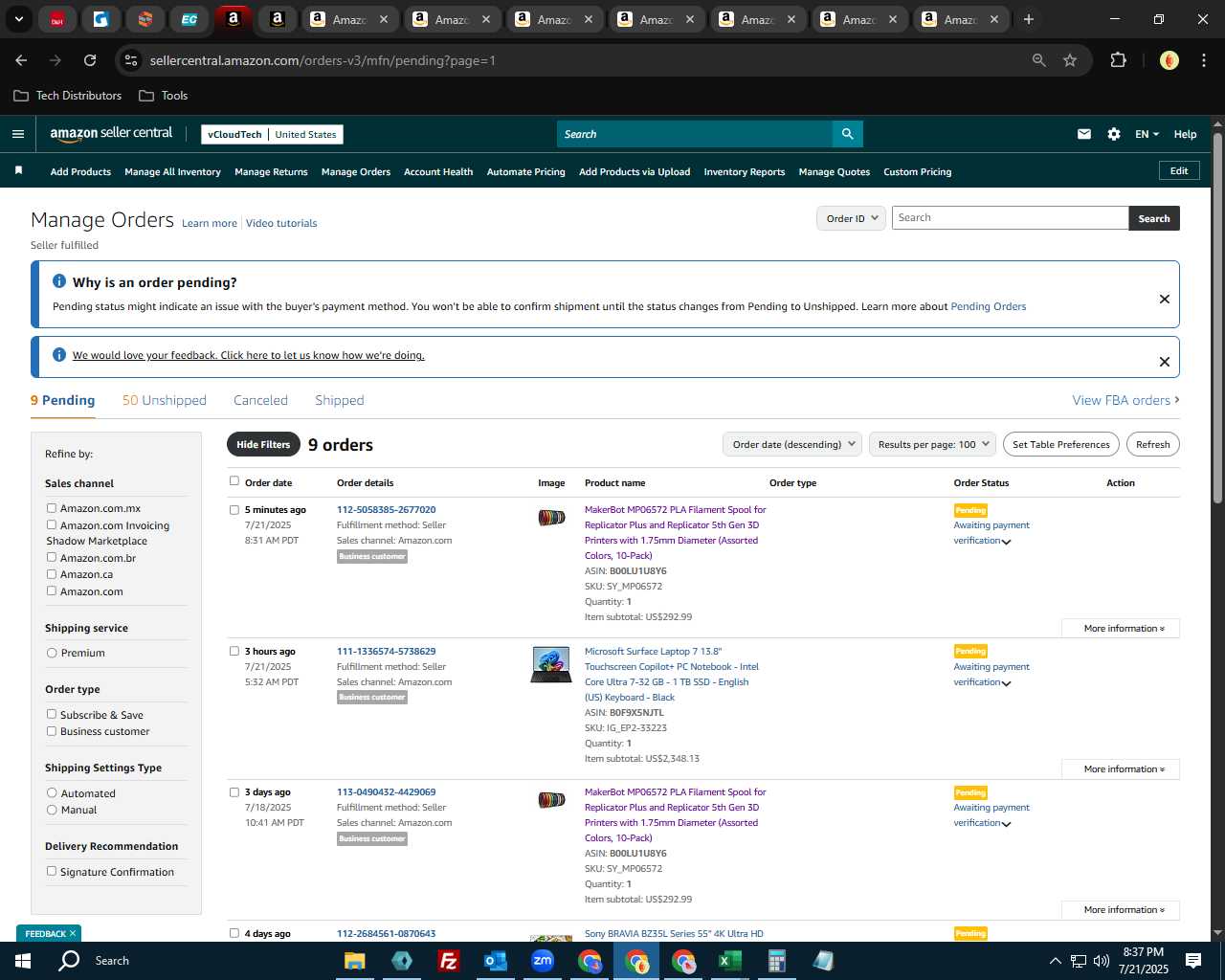This screenshot has height=980, width=1225.
Task: Expand More information for the Microsoft Surface order
Action: [x=1121, y=769]
